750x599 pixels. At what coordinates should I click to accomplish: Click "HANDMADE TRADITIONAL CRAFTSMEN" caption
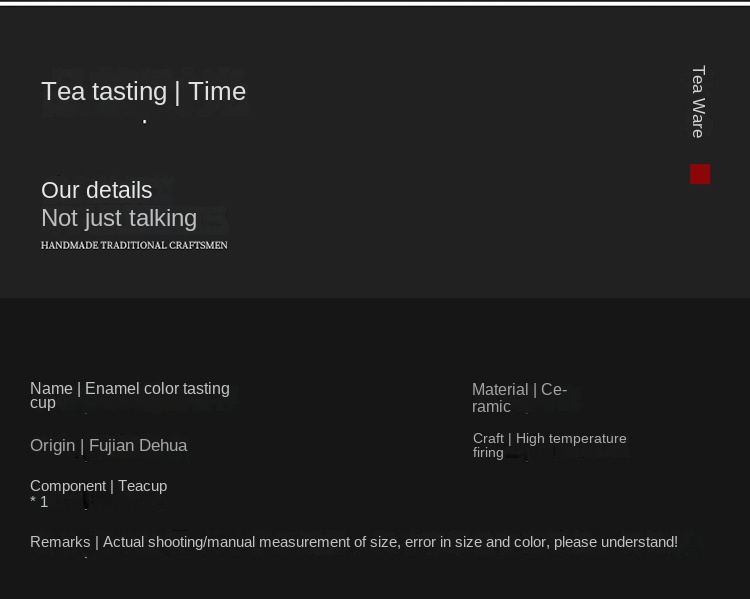134,245
